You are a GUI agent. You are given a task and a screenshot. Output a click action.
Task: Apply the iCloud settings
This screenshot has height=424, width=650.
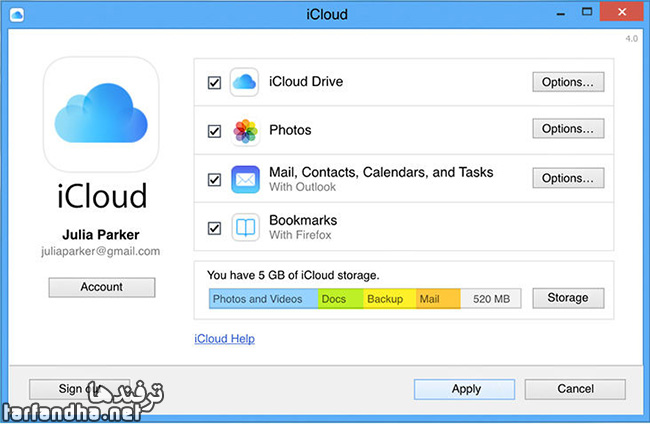[x=464, y=389]
